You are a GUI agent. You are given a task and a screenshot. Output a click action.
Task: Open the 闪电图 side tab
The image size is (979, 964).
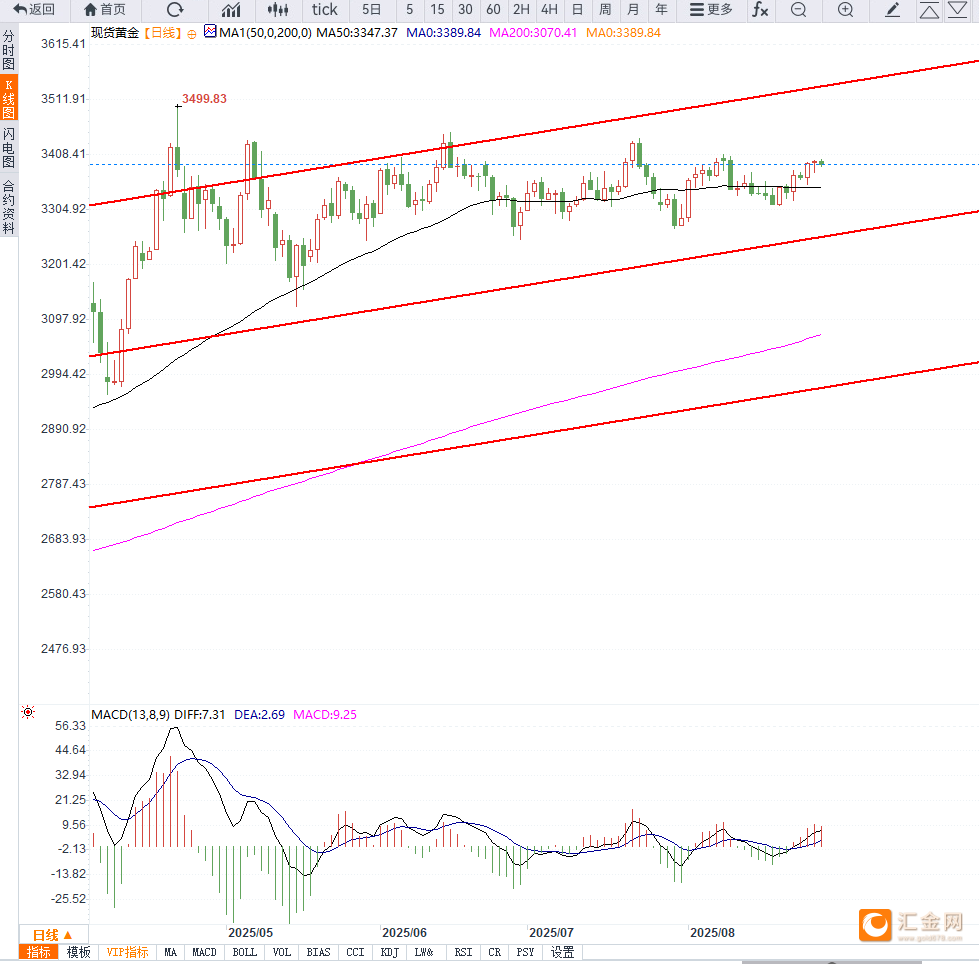tap(9, 147)
